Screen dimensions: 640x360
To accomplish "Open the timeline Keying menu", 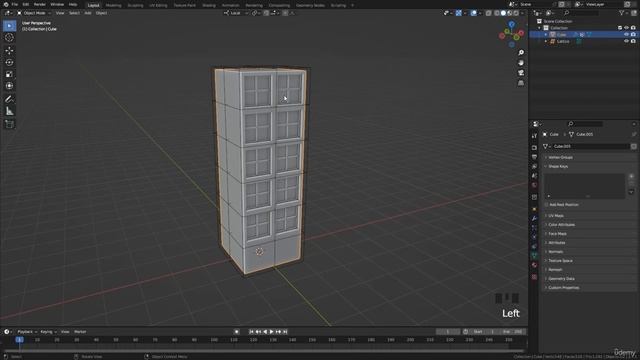I will (48, 332).
